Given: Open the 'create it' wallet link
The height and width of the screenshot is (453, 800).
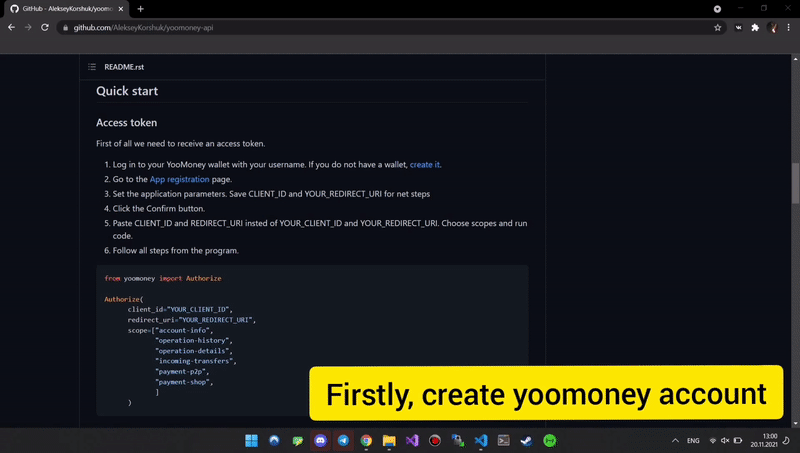Looking at the screenshot, I should tap(424, 165).
